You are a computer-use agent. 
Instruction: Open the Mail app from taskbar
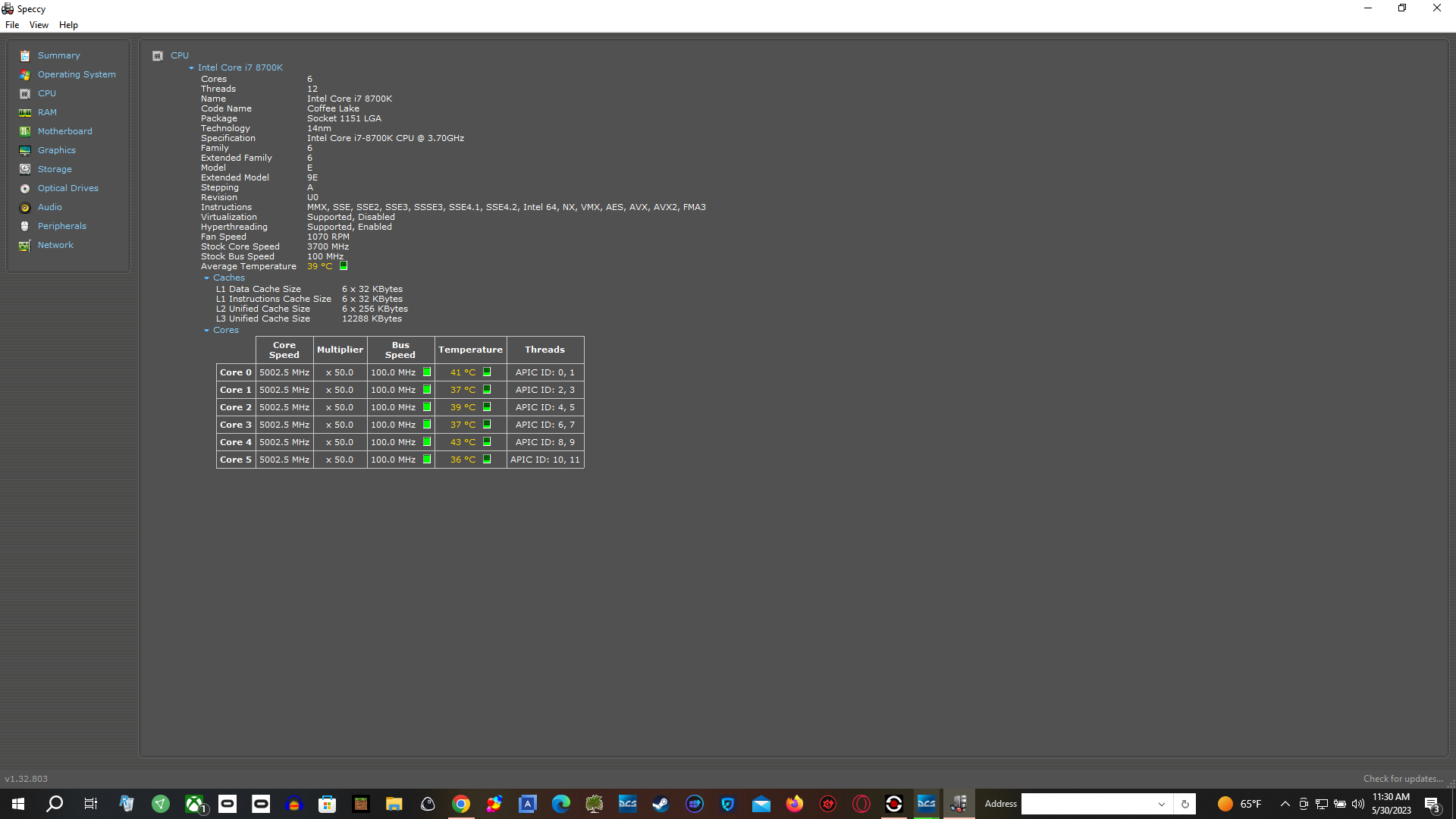[761, 804]
